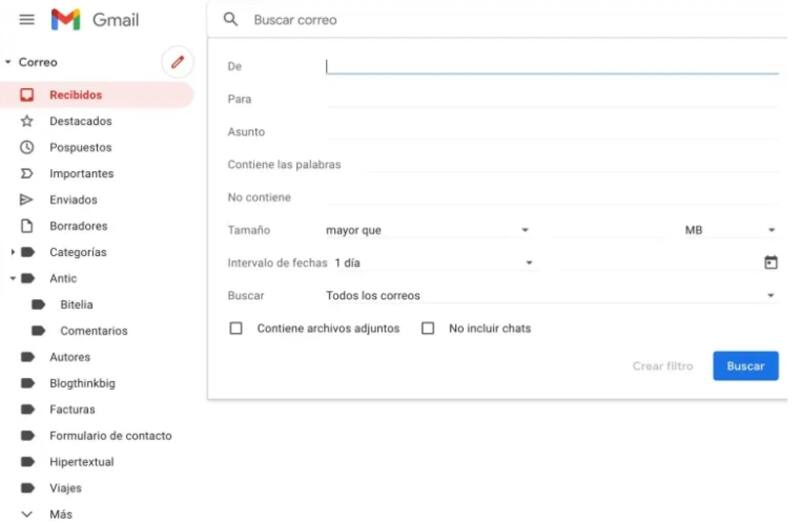Open the Recibidos inbox folder
Viewport: 800px width, 526px height.
(x=76, y=95)
